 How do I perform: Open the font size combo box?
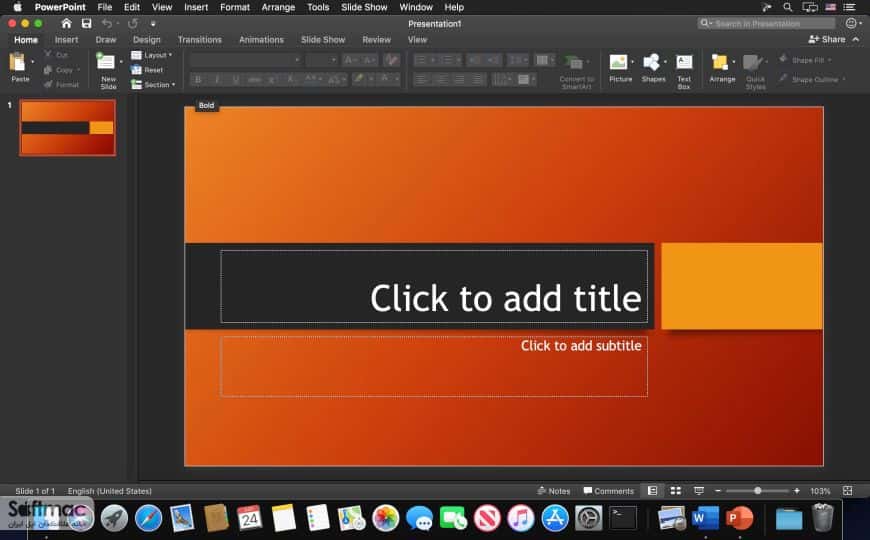pos(321,60)
